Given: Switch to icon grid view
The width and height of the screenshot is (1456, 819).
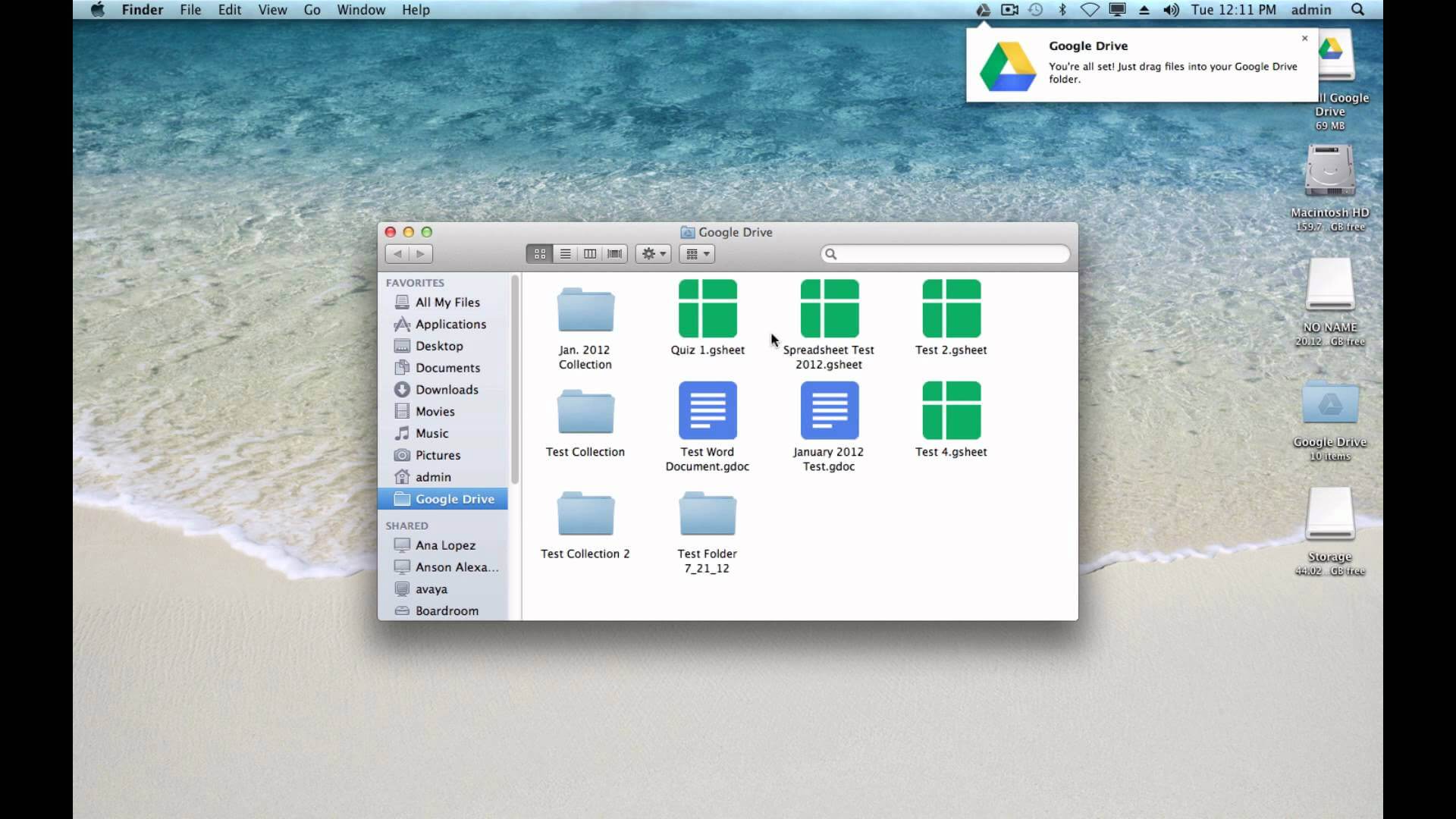Looking at the screenshot, I should tap(540, 253).
